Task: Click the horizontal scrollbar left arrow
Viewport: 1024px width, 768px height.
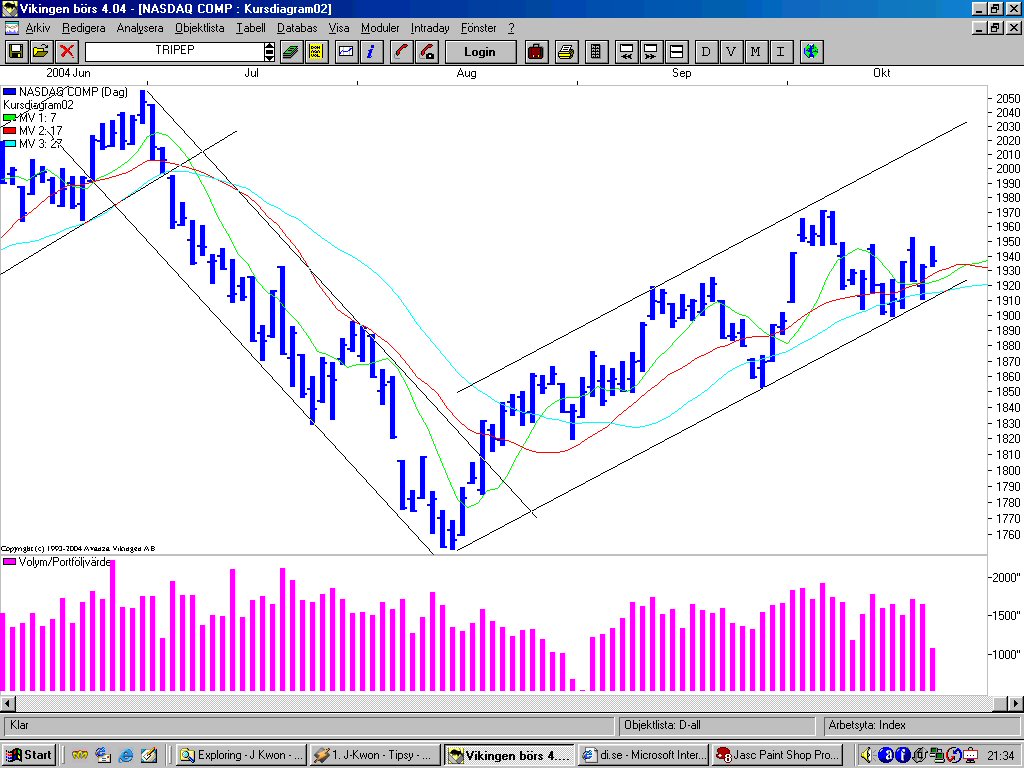Action: coord(8,704)
